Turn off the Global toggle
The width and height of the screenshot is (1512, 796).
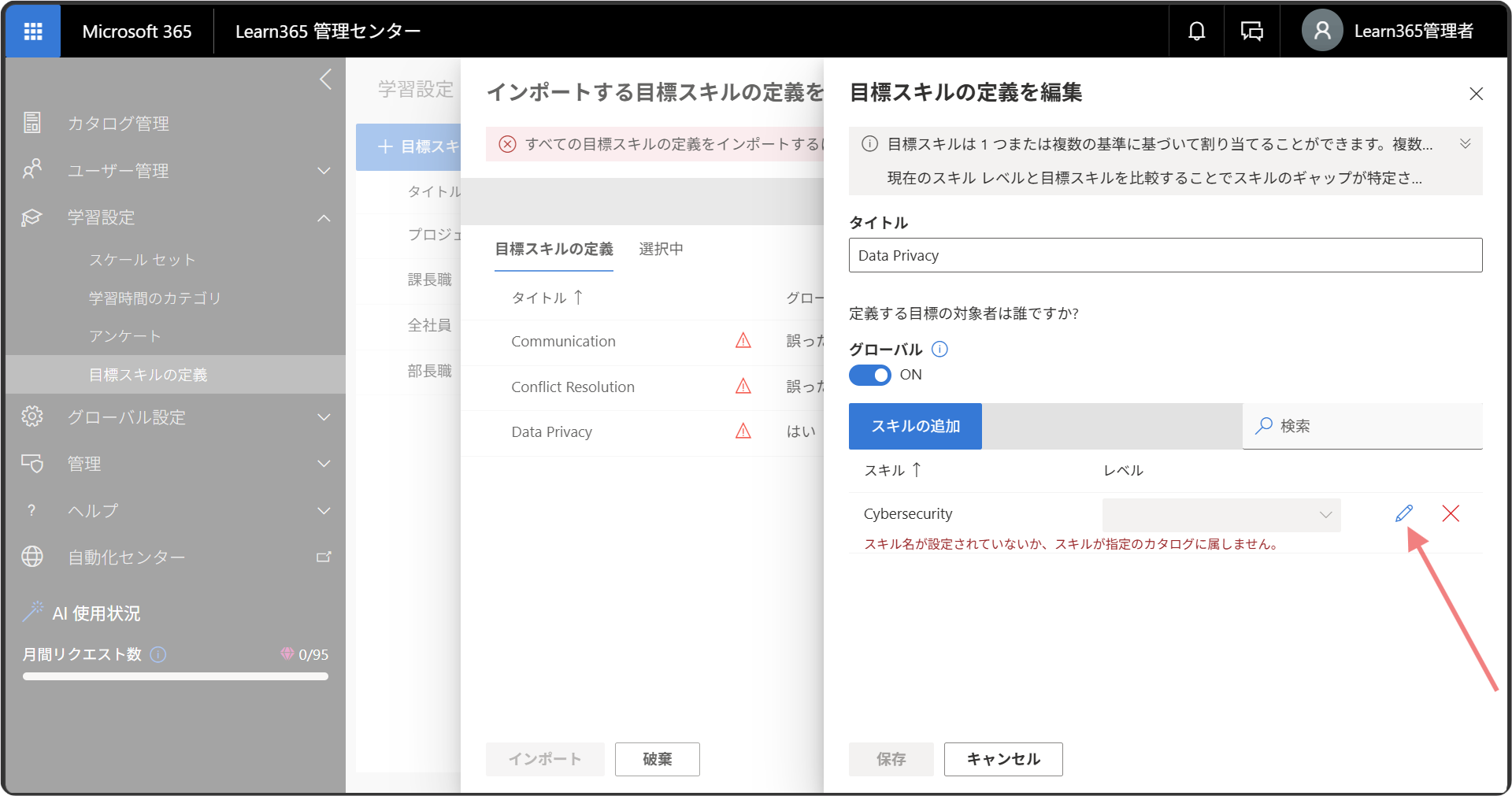tap(869, 375)
